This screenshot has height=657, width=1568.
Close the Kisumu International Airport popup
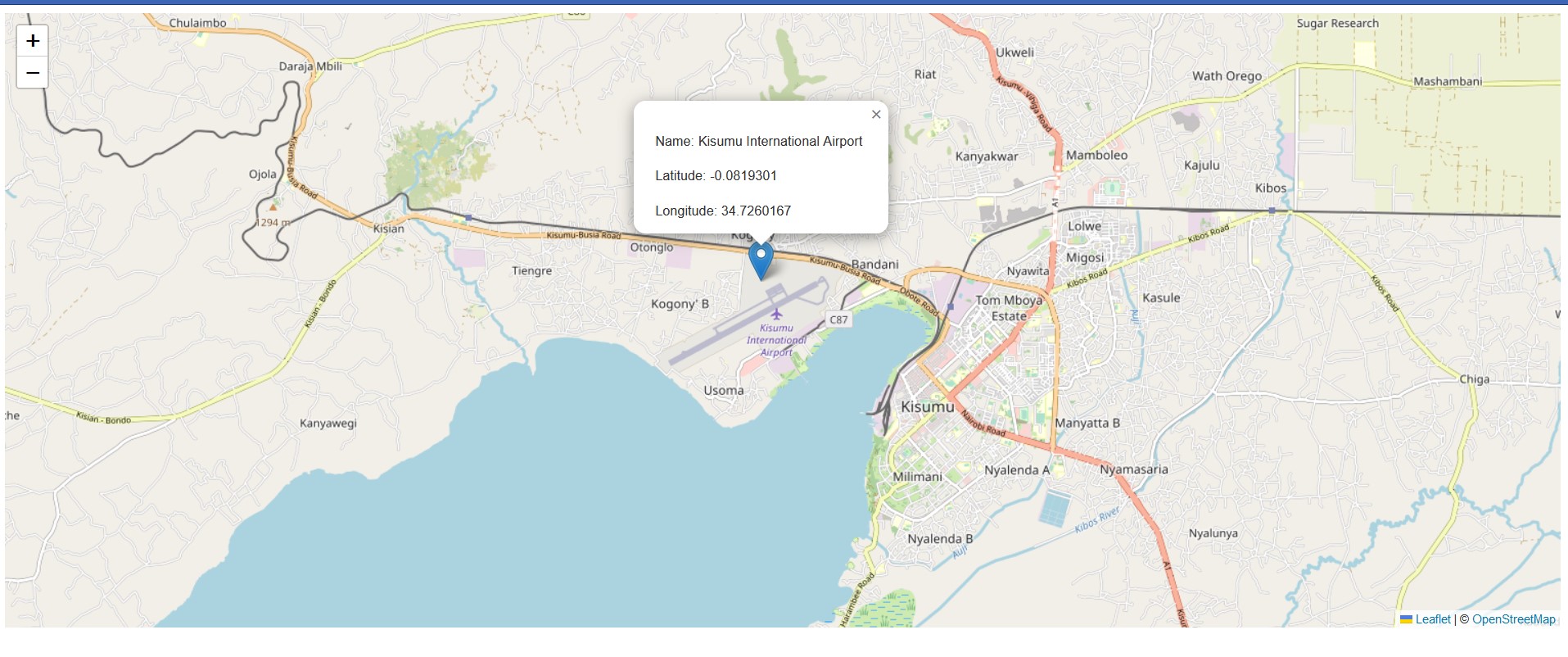[x=876, y=115]
